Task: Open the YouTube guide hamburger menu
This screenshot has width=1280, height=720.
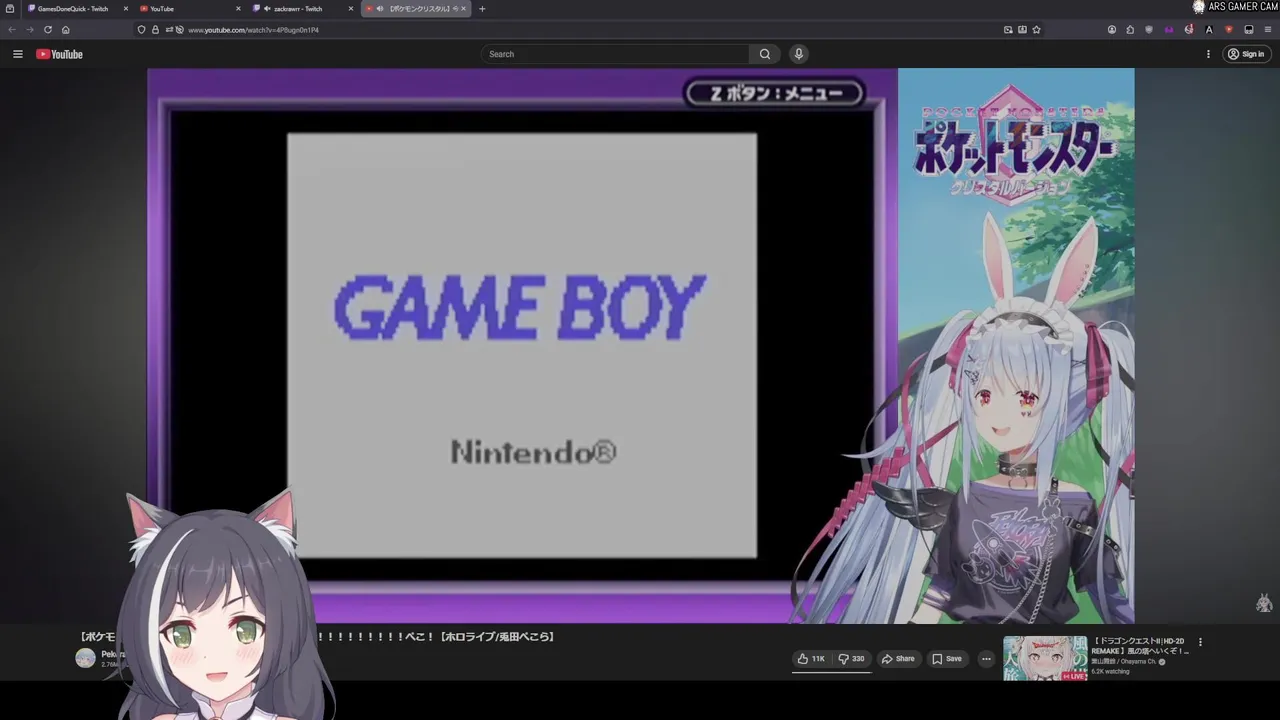Action: coord(17,54)
